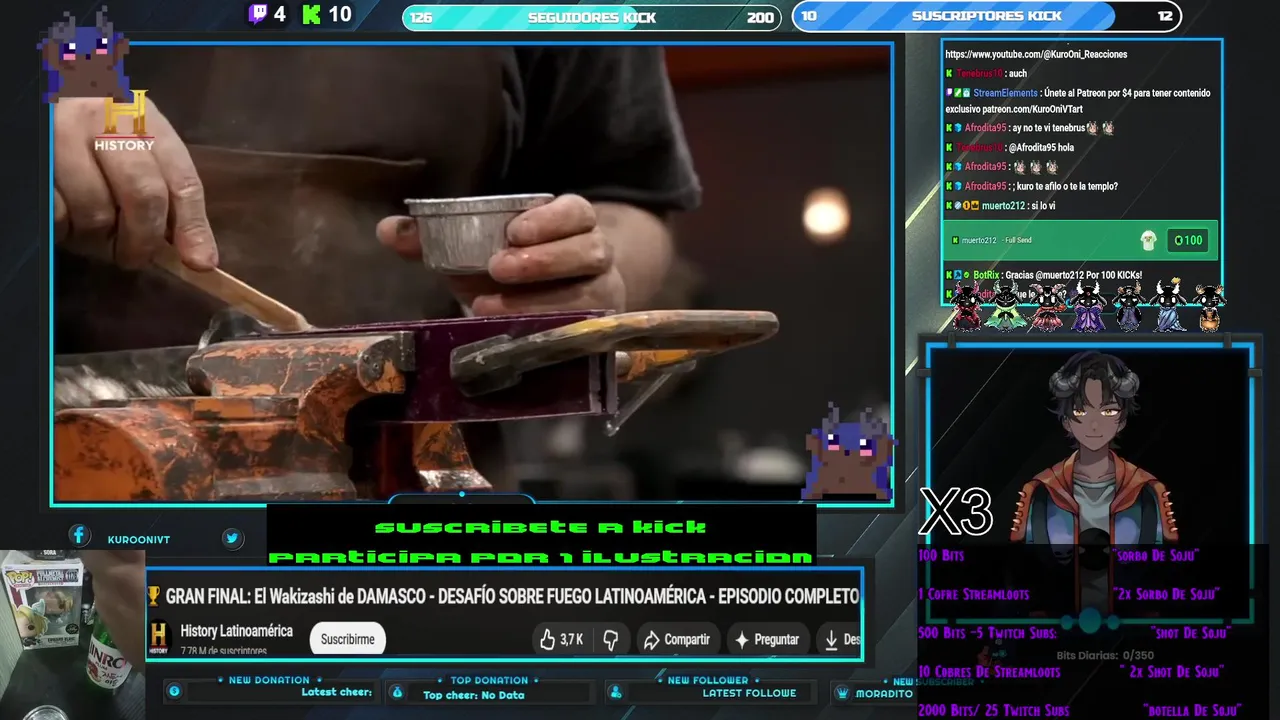Image resolution: width=1280 pixels, height=720 pixels.
Task: Click the '500 Bits -5 Twitch Subs' reward row
Action: pyautogui.click(x=1073, y=633)
